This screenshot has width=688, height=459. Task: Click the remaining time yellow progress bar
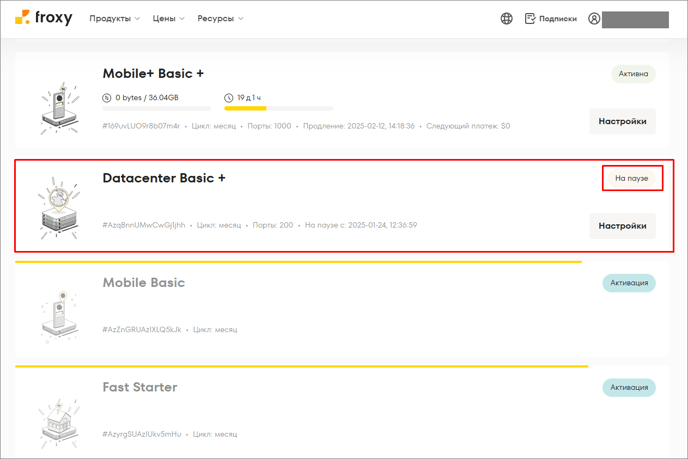(x=279, y=108)
